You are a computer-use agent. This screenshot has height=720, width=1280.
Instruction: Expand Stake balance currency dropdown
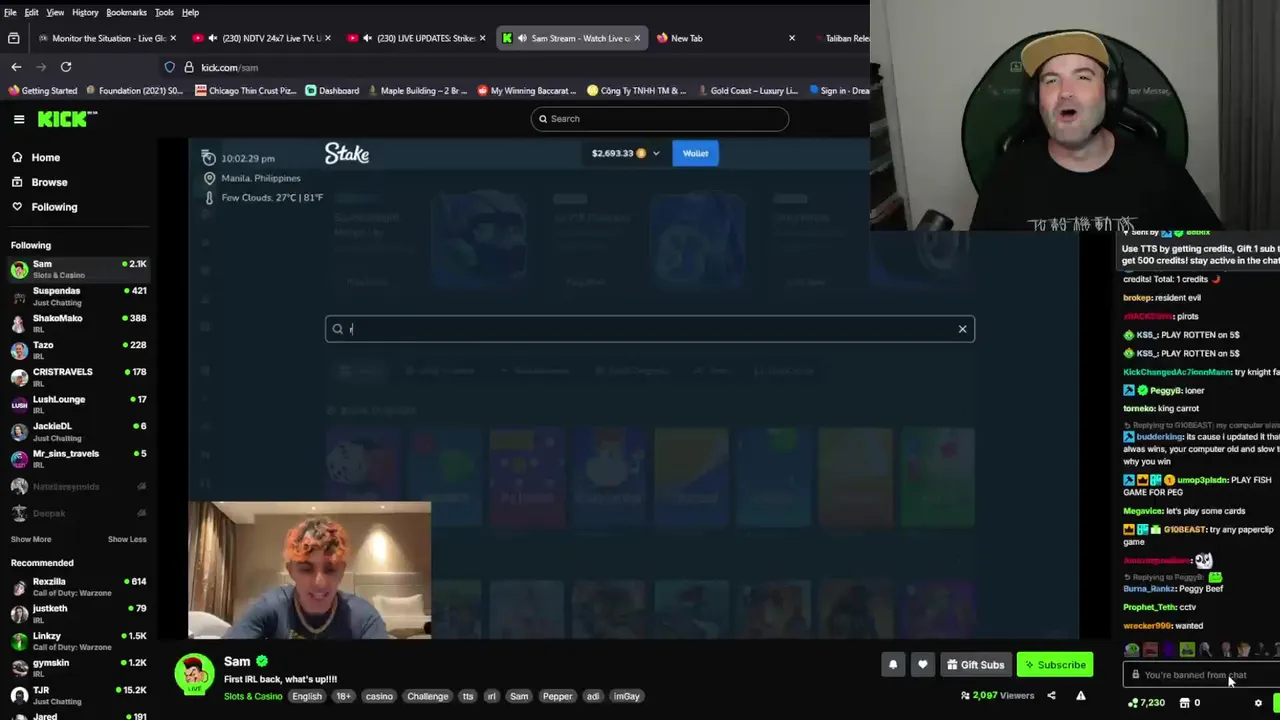656,154
